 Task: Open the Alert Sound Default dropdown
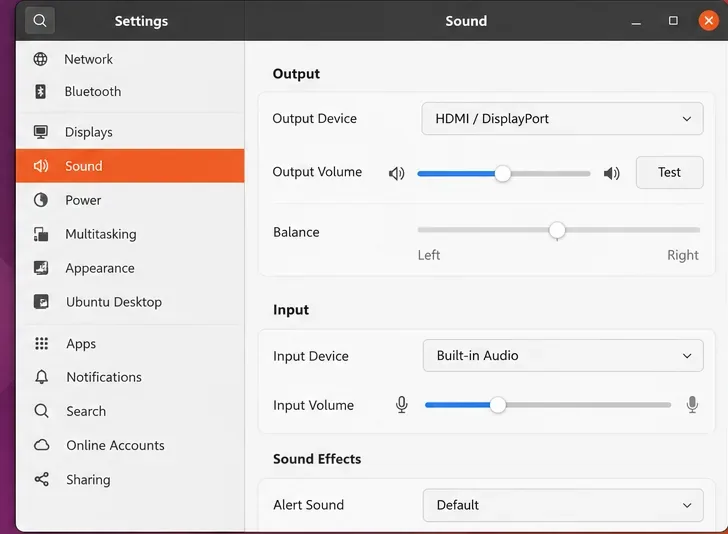pos(563,505)
